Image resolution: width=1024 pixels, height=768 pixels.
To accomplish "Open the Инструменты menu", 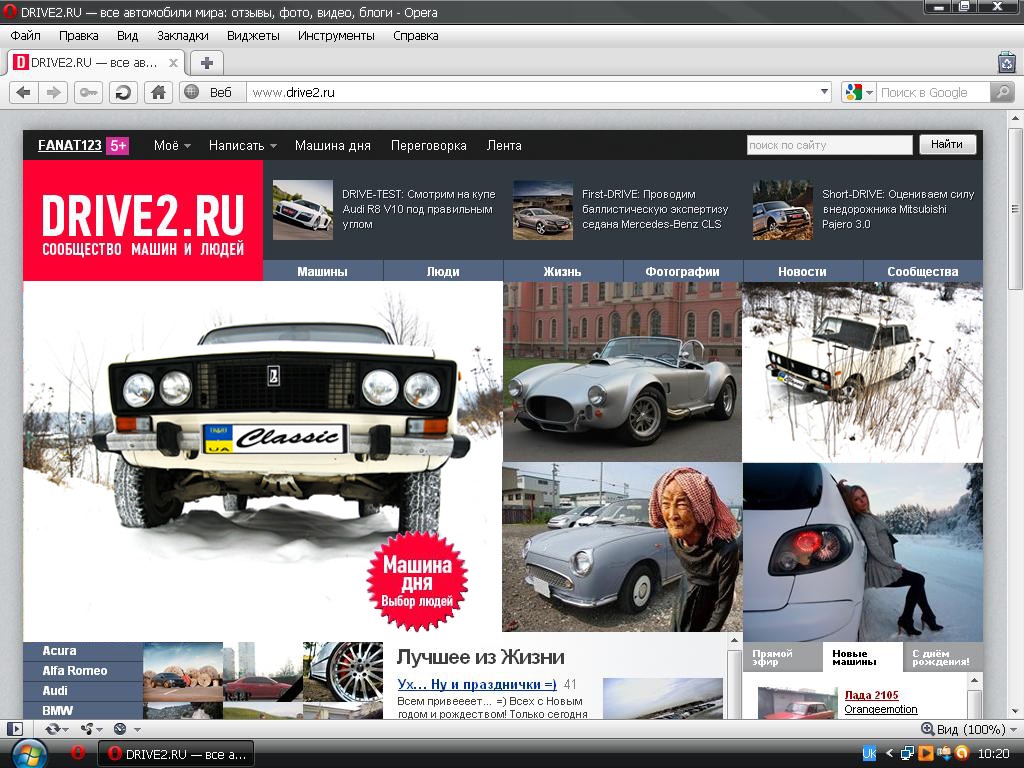I will point(336,36).
